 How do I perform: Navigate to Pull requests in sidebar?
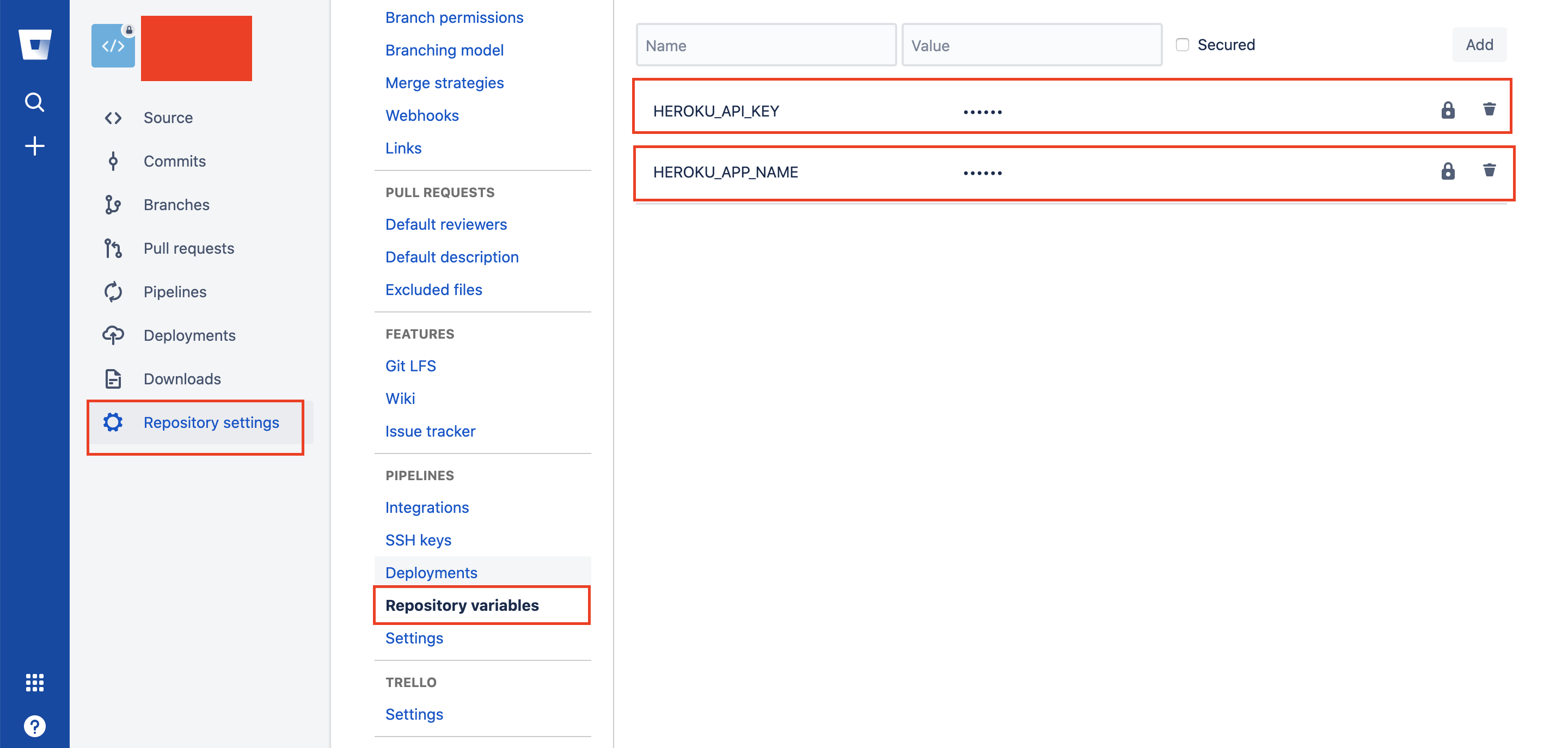pos(189,248)
